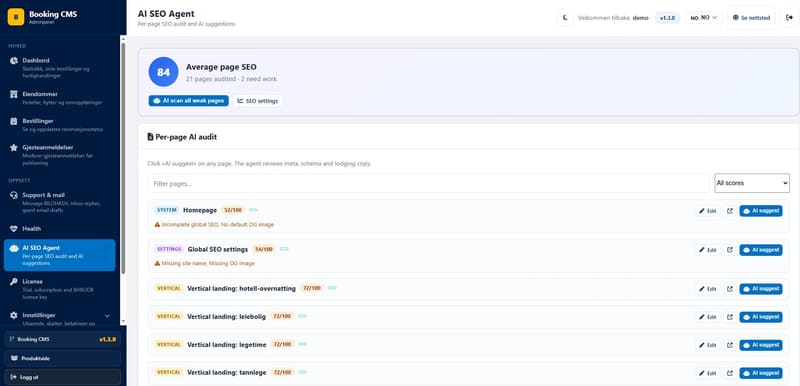Click Edit on the legetime row
Image resolution: width=800 pixels, height=386 pixels.
708,345
